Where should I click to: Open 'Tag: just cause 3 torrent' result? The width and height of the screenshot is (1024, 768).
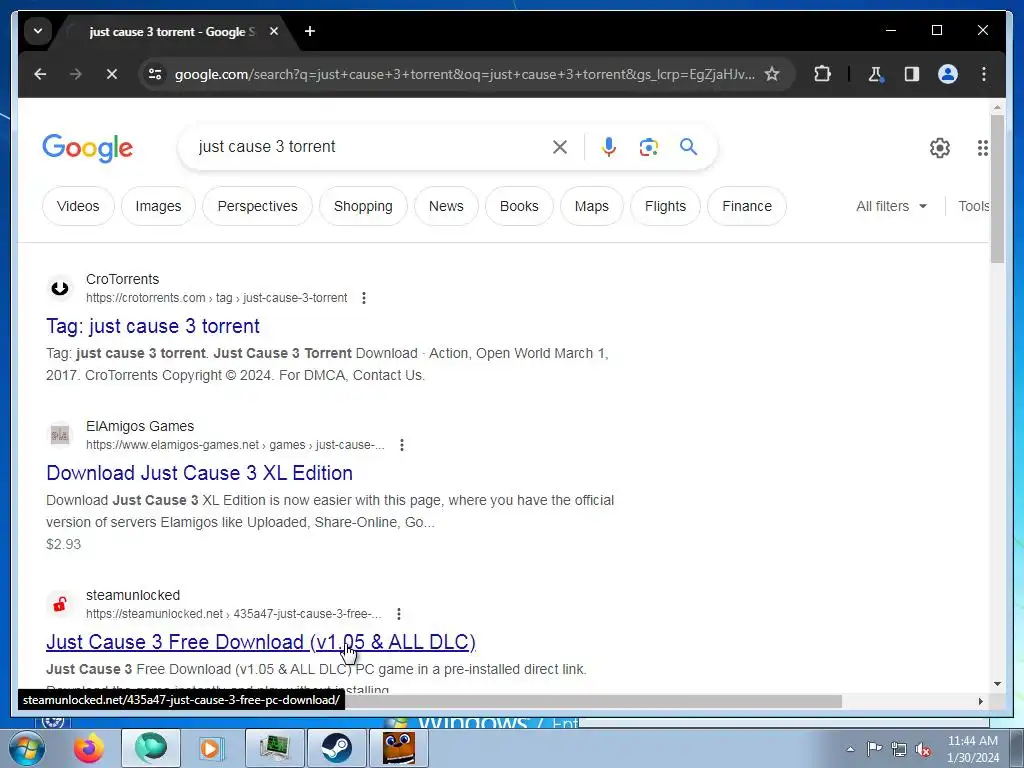pyautogui.click(x=153, y=326)
